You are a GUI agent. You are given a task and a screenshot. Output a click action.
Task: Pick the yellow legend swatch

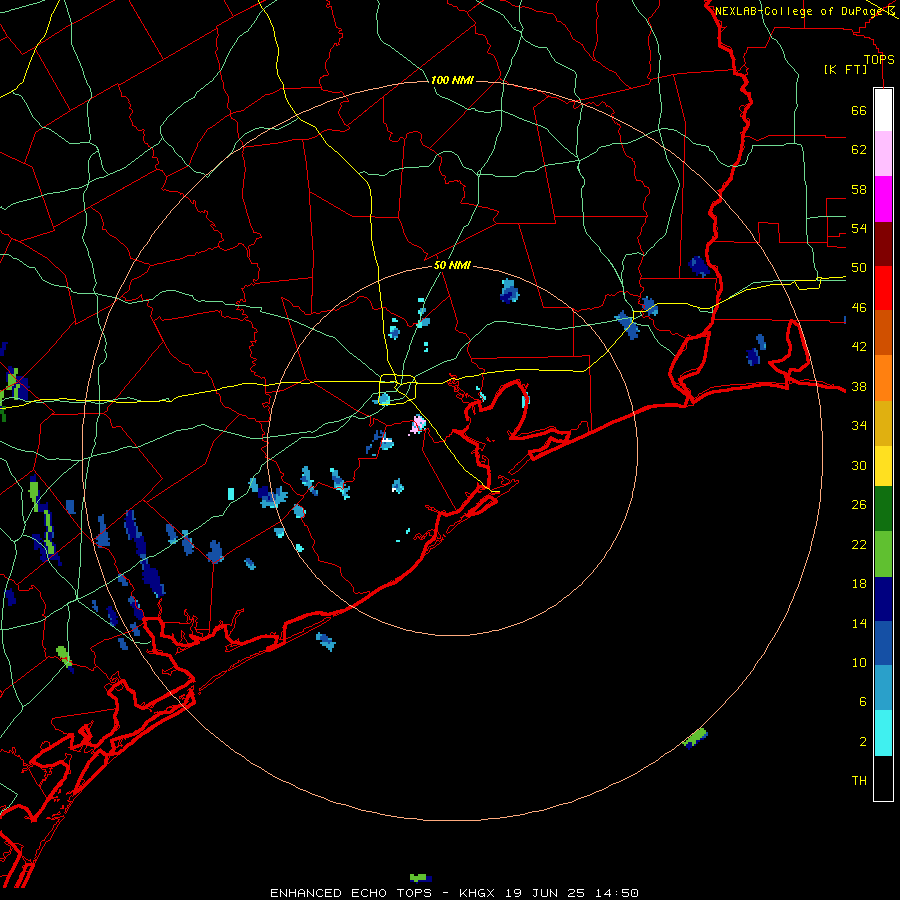point(883,466)
